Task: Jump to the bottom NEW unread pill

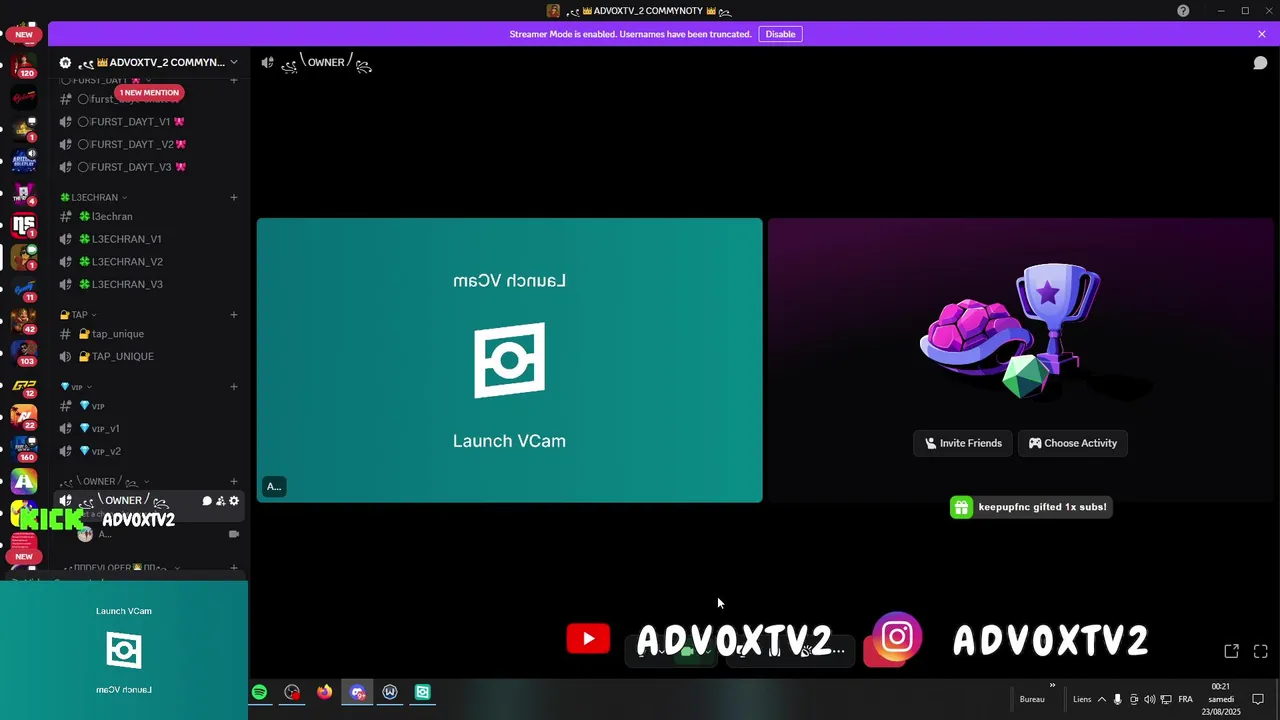Action: [24, 556]
